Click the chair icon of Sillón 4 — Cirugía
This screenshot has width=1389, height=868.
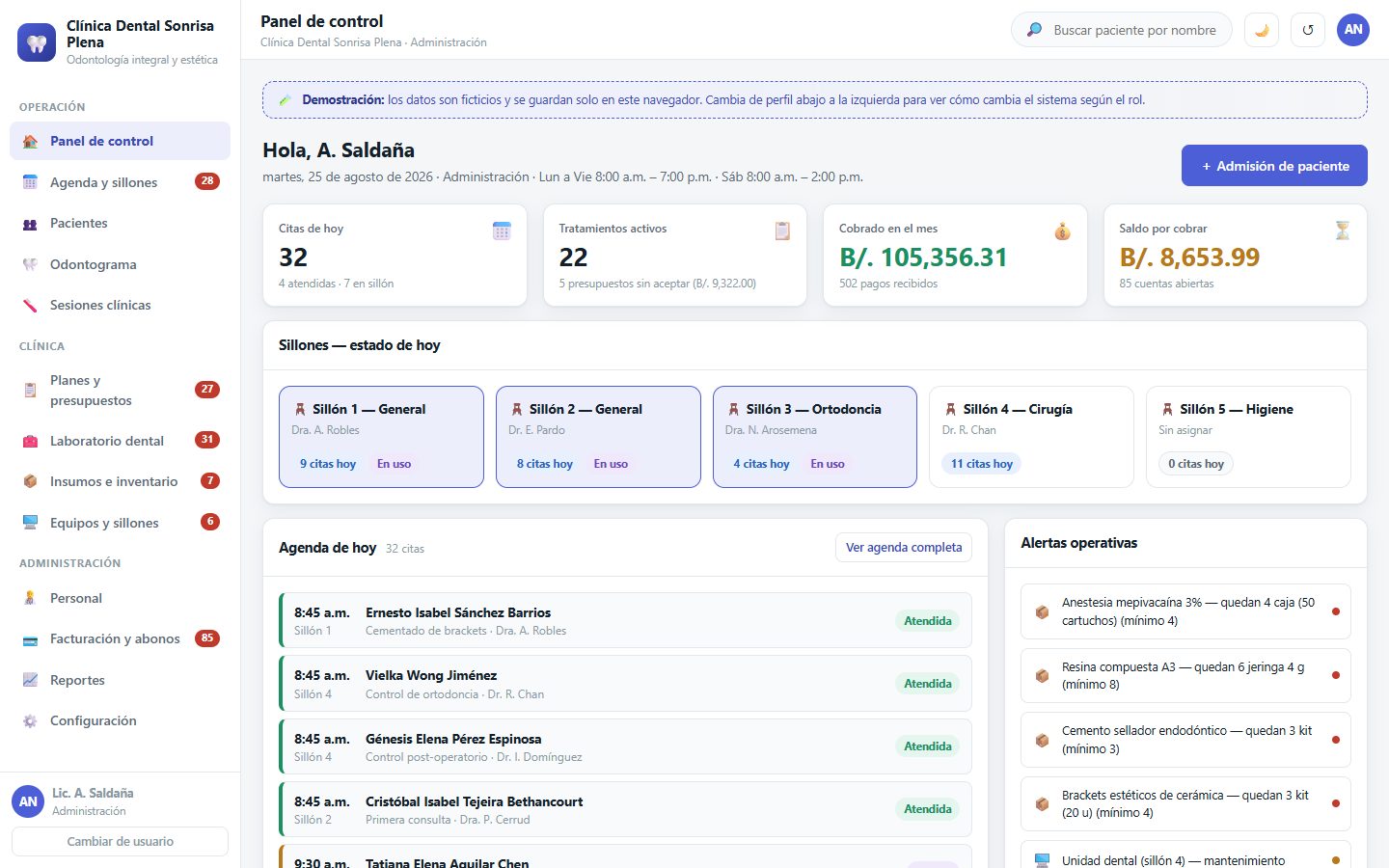[951, 409]
